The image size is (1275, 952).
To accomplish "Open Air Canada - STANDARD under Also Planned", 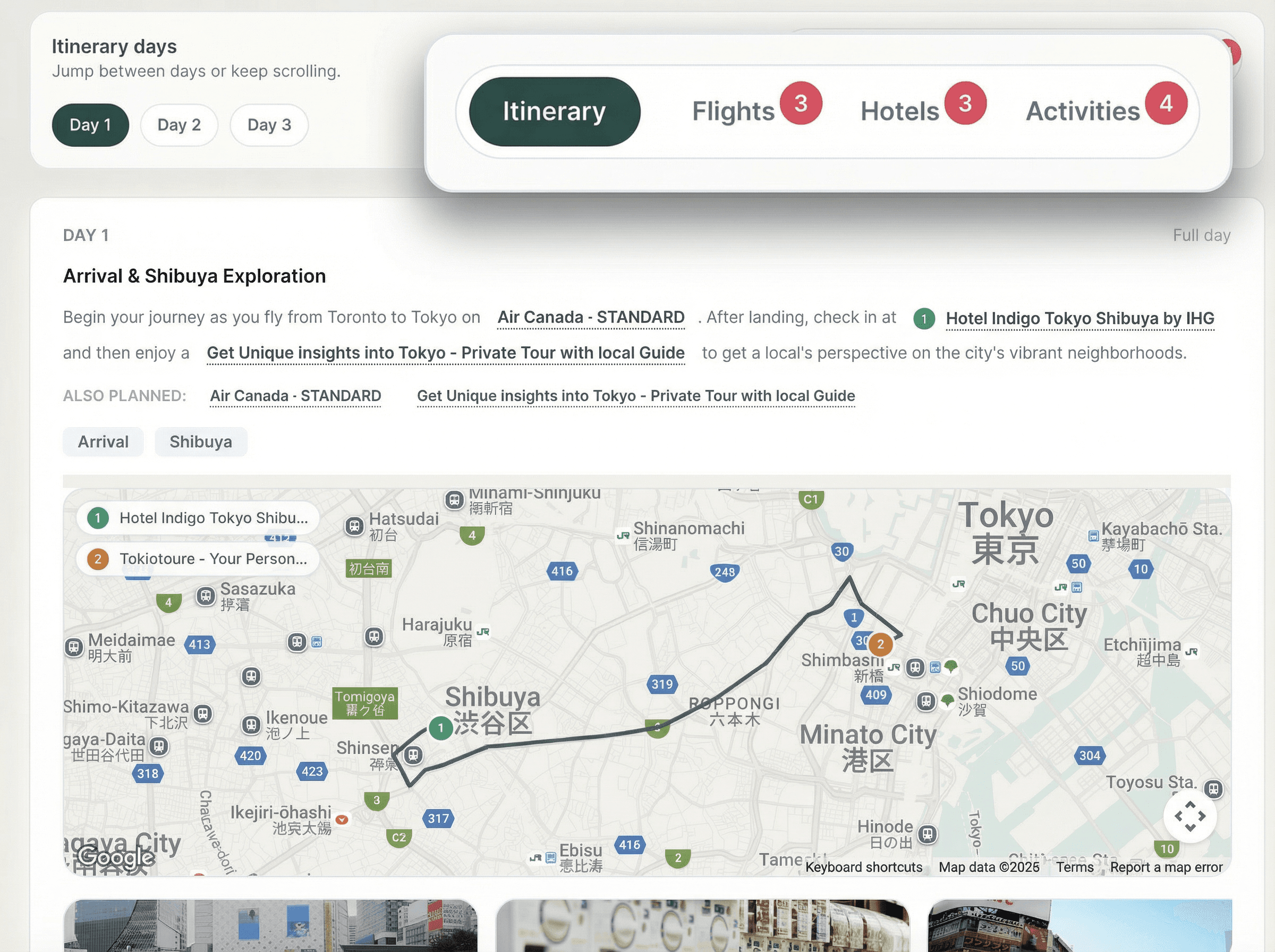I will click(x=295, y=396).
